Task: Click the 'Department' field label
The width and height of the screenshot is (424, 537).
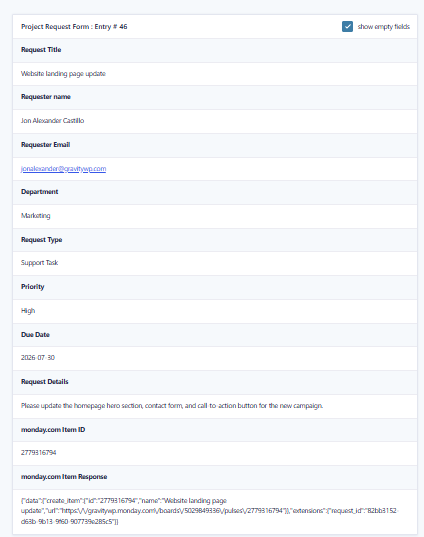Action: pyautogui.click(x=40, y=192)
